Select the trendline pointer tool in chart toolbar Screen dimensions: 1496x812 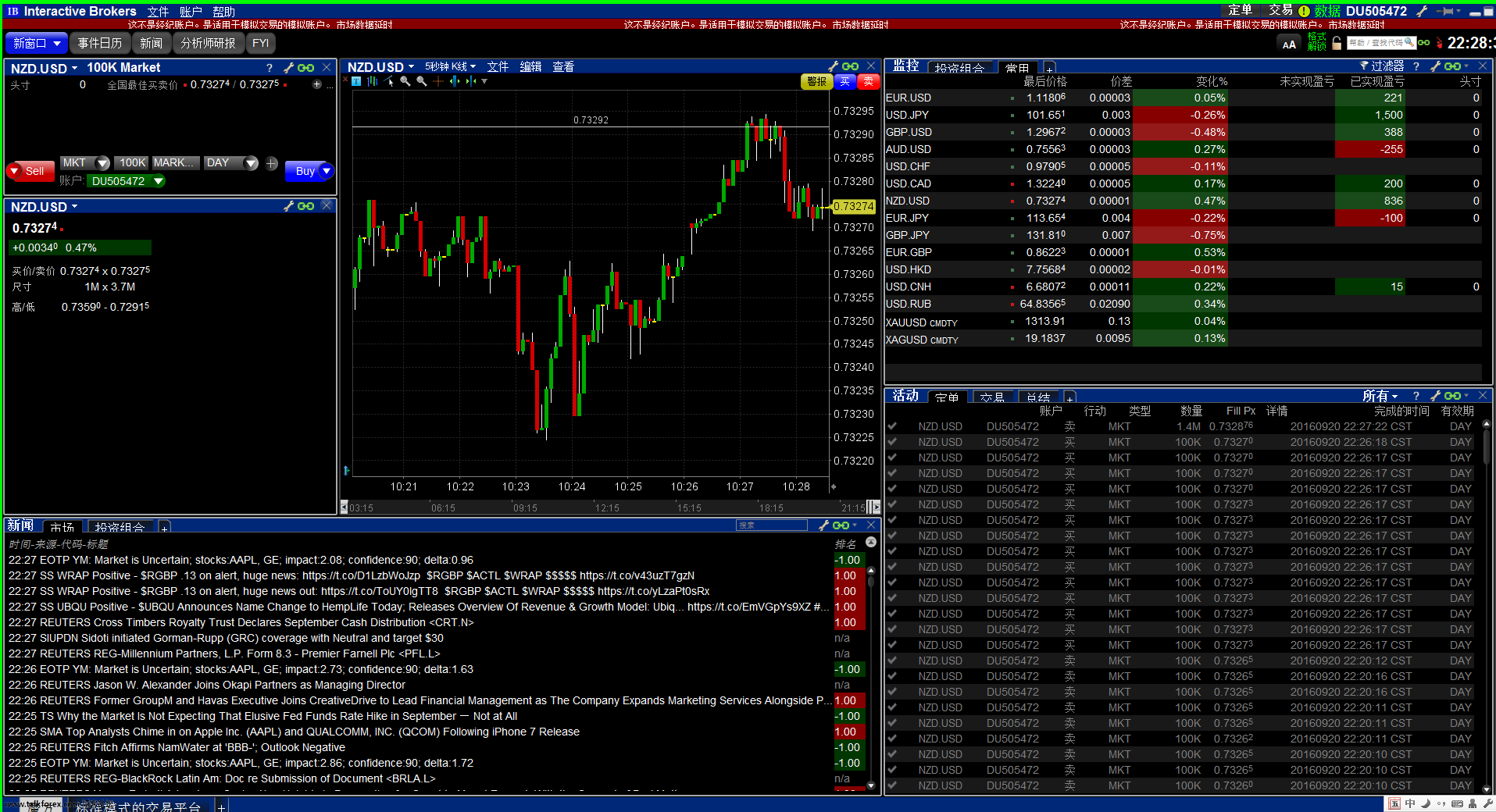click(389, 81)
